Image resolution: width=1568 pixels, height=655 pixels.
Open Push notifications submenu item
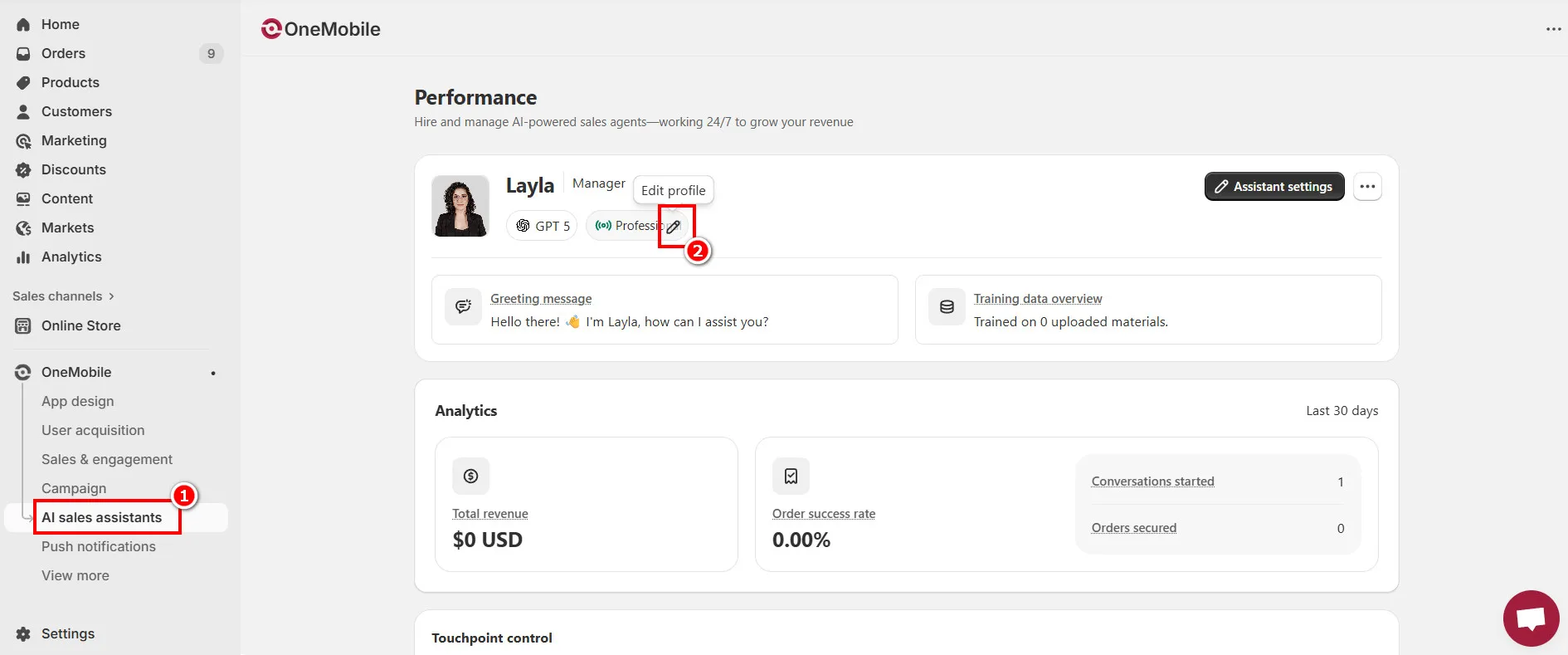tap(99, 546)
